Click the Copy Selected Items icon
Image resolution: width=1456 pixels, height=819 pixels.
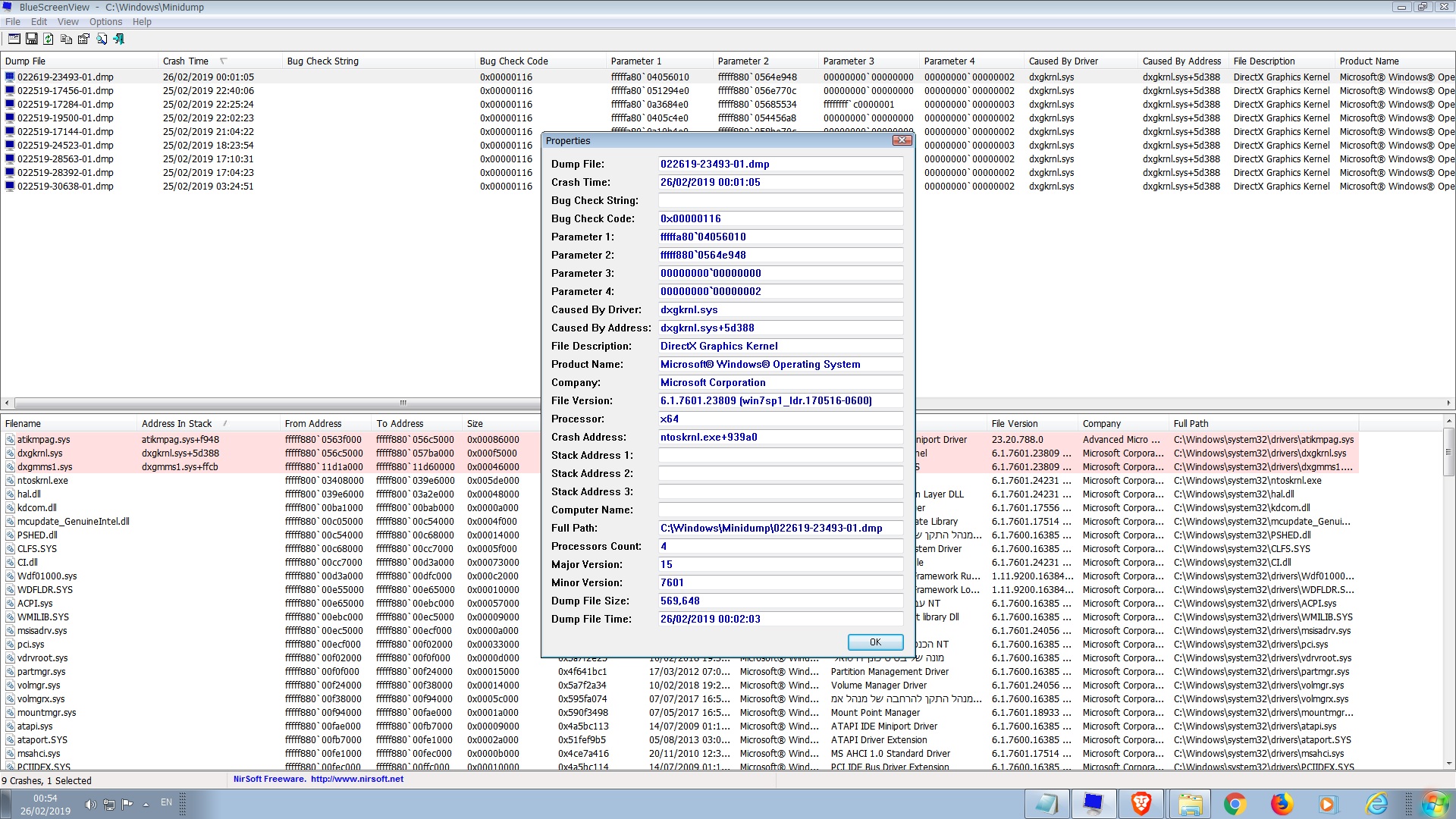(66, 39)
